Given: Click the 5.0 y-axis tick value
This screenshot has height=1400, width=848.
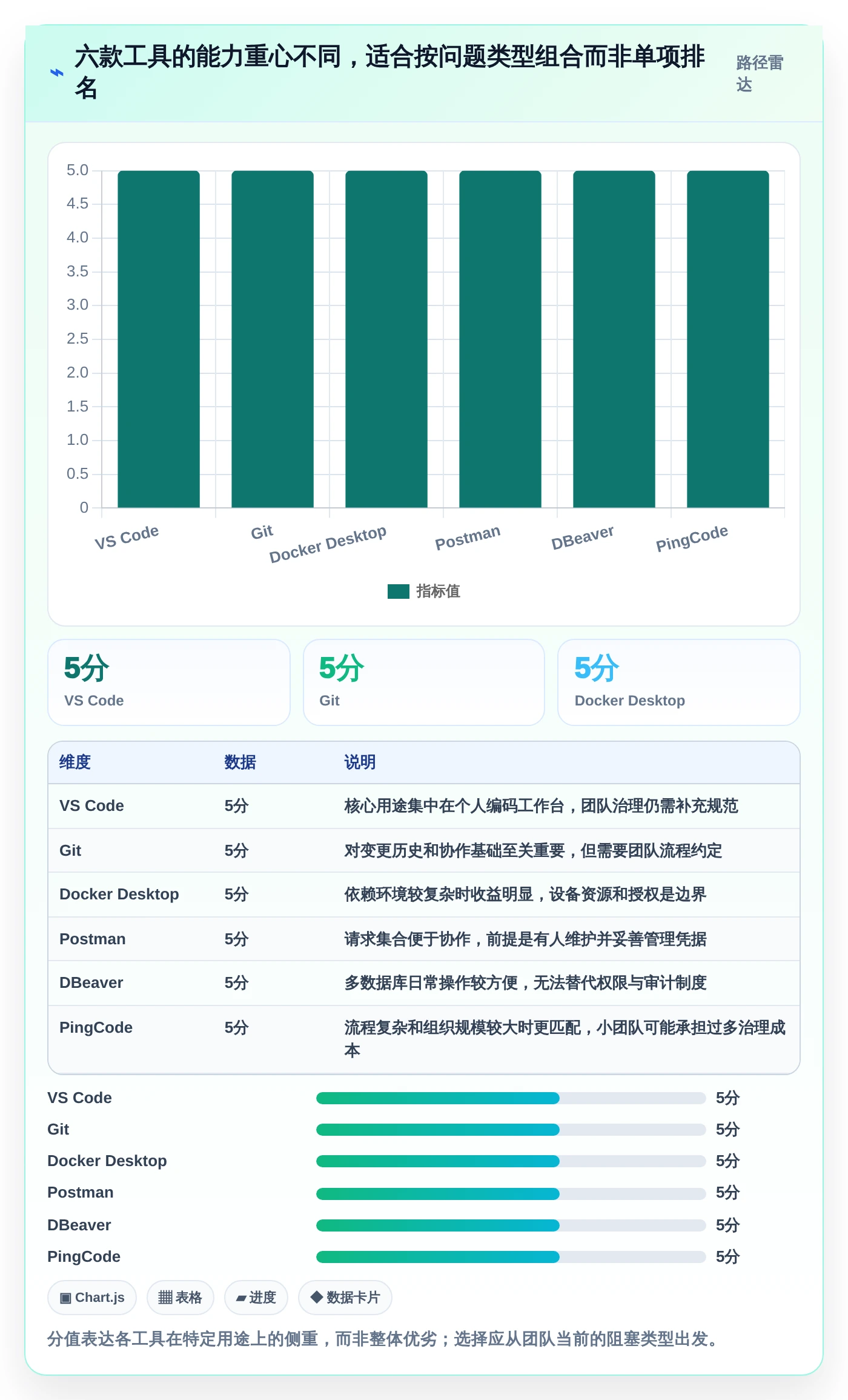Looking at the screenshot, I should click(78, 170).
